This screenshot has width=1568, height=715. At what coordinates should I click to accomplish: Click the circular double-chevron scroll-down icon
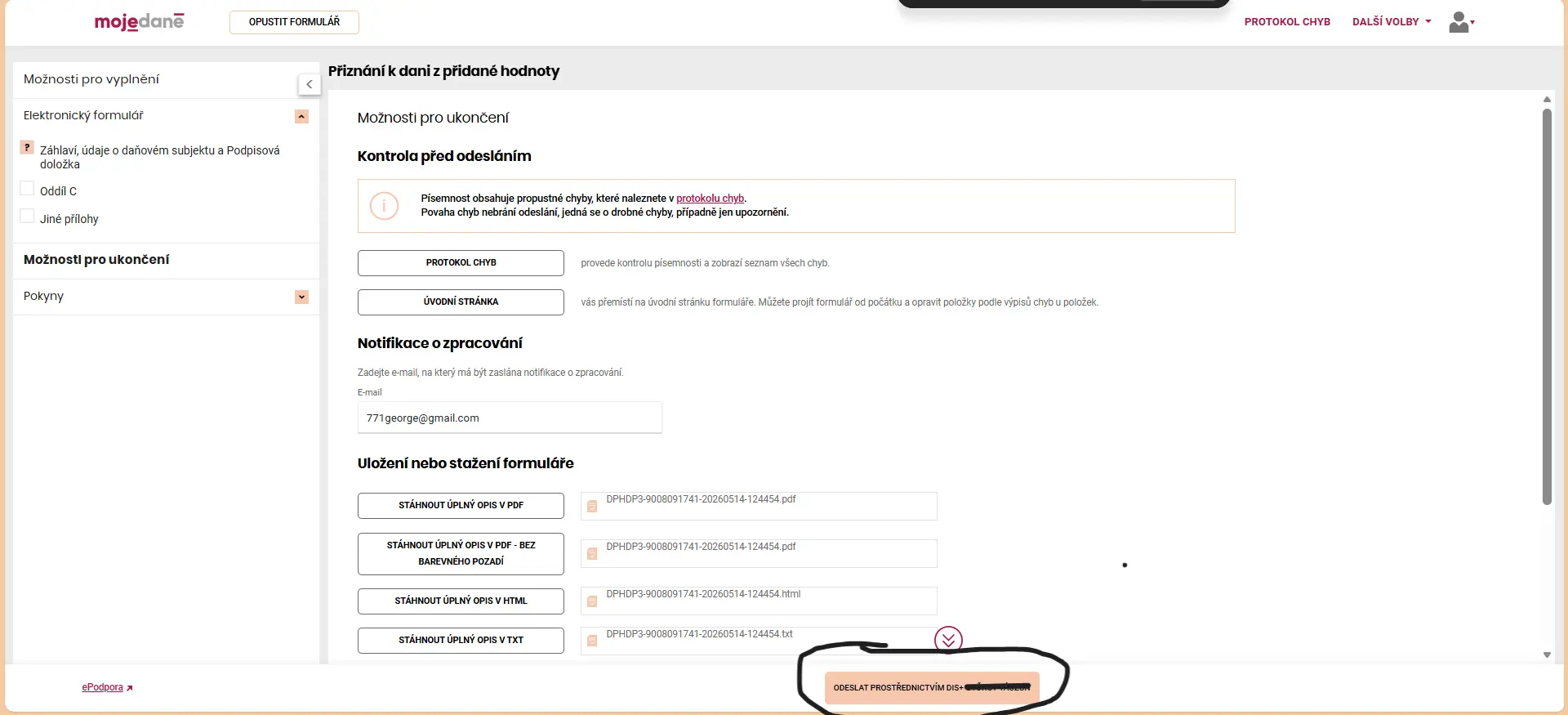click(948, 640)
